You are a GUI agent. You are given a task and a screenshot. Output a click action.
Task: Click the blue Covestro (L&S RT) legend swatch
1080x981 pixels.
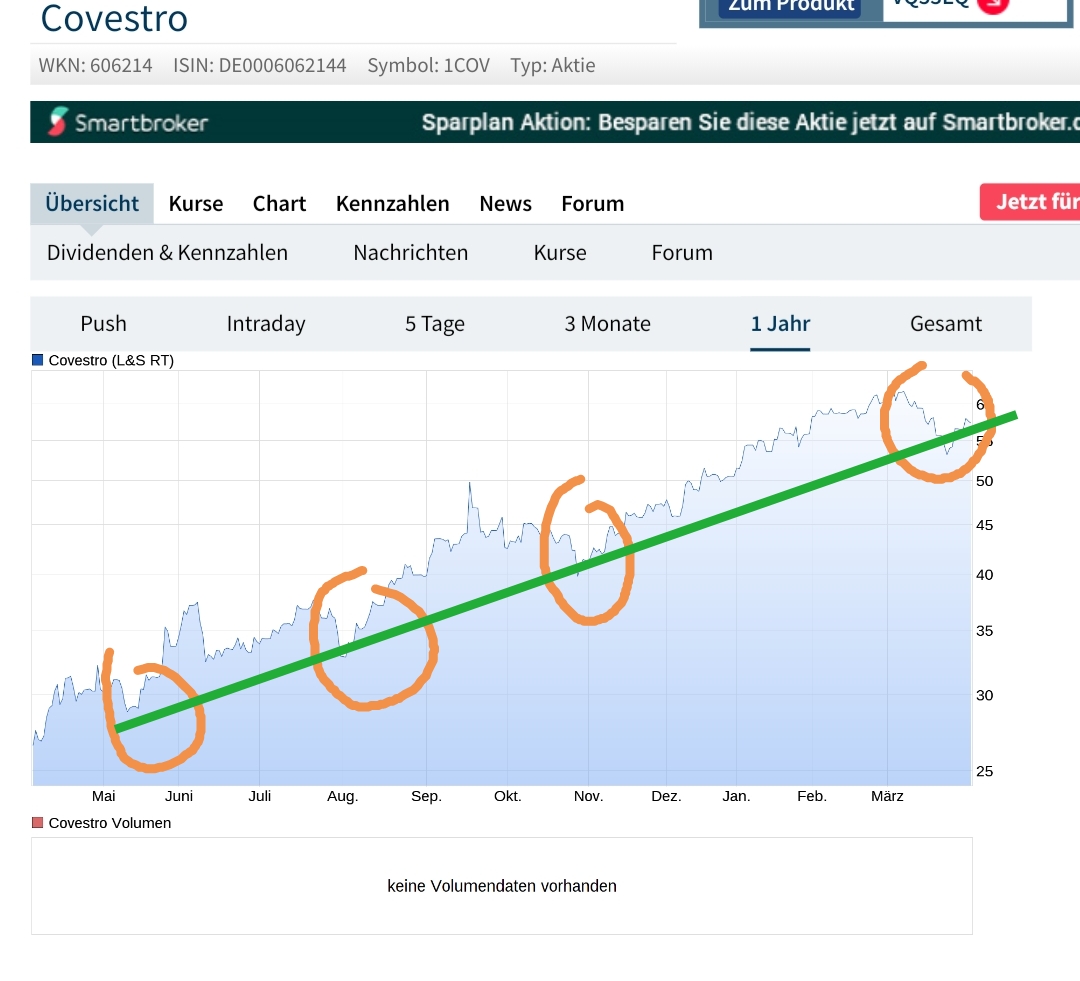38,360
